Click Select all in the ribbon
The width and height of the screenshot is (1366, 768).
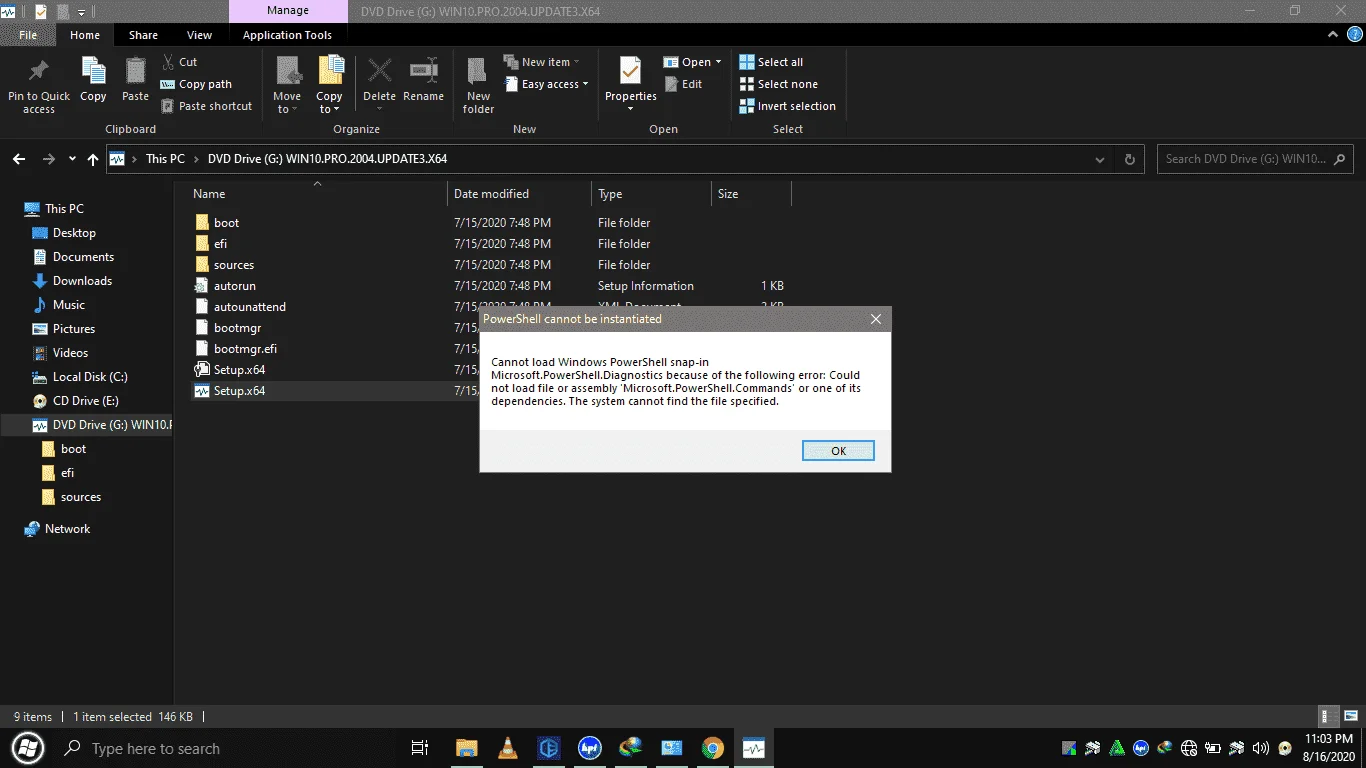pos(771,62)
